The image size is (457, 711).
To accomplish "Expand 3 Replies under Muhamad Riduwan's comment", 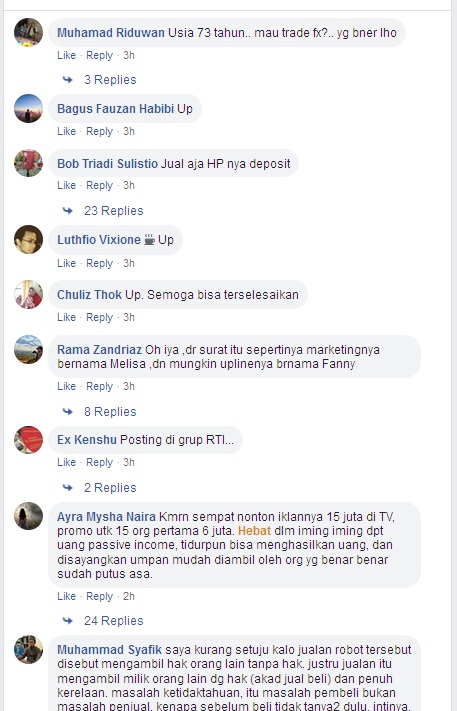I will pyautogui.click(x=110, y=80).
